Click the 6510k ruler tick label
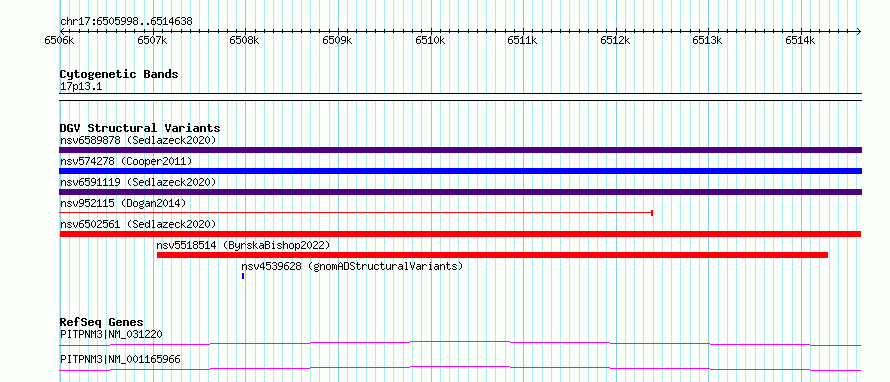This screenshot has width=890, height=382. click(x=431, y=41)
